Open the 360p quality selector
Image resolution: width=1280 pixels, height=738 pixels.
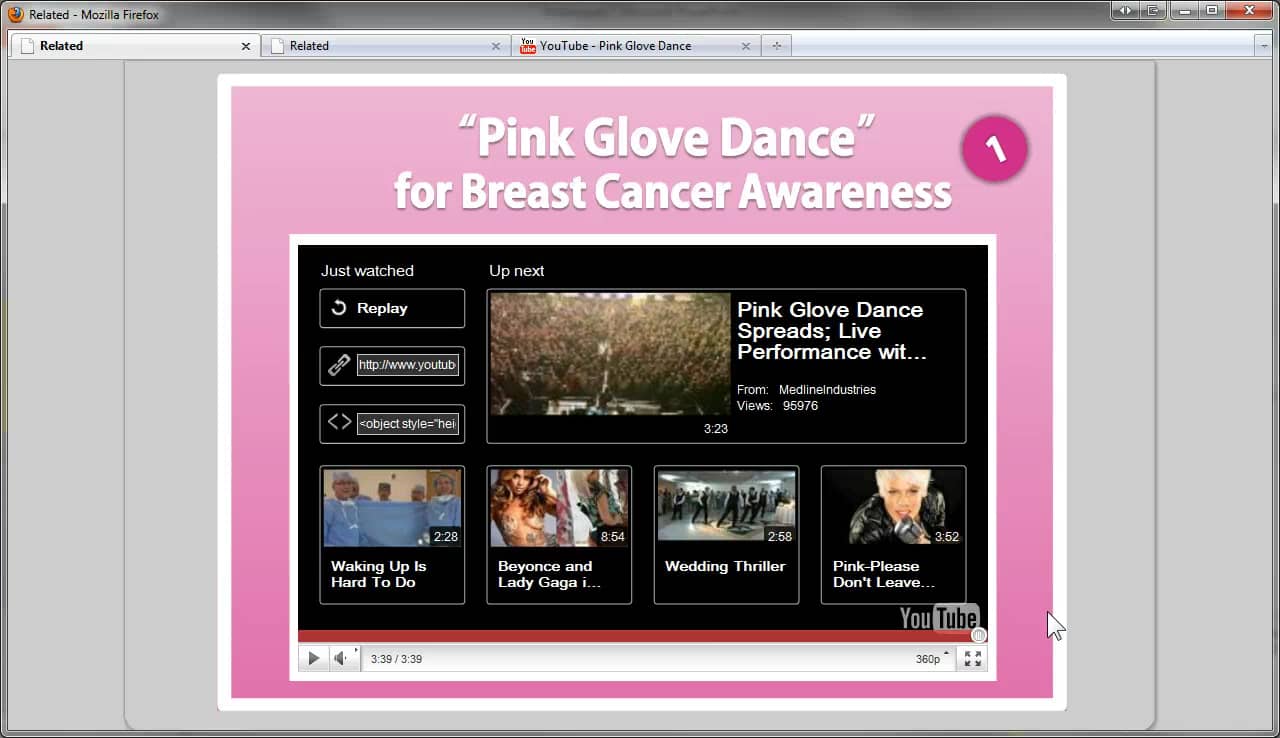click(x=932, y=658)
